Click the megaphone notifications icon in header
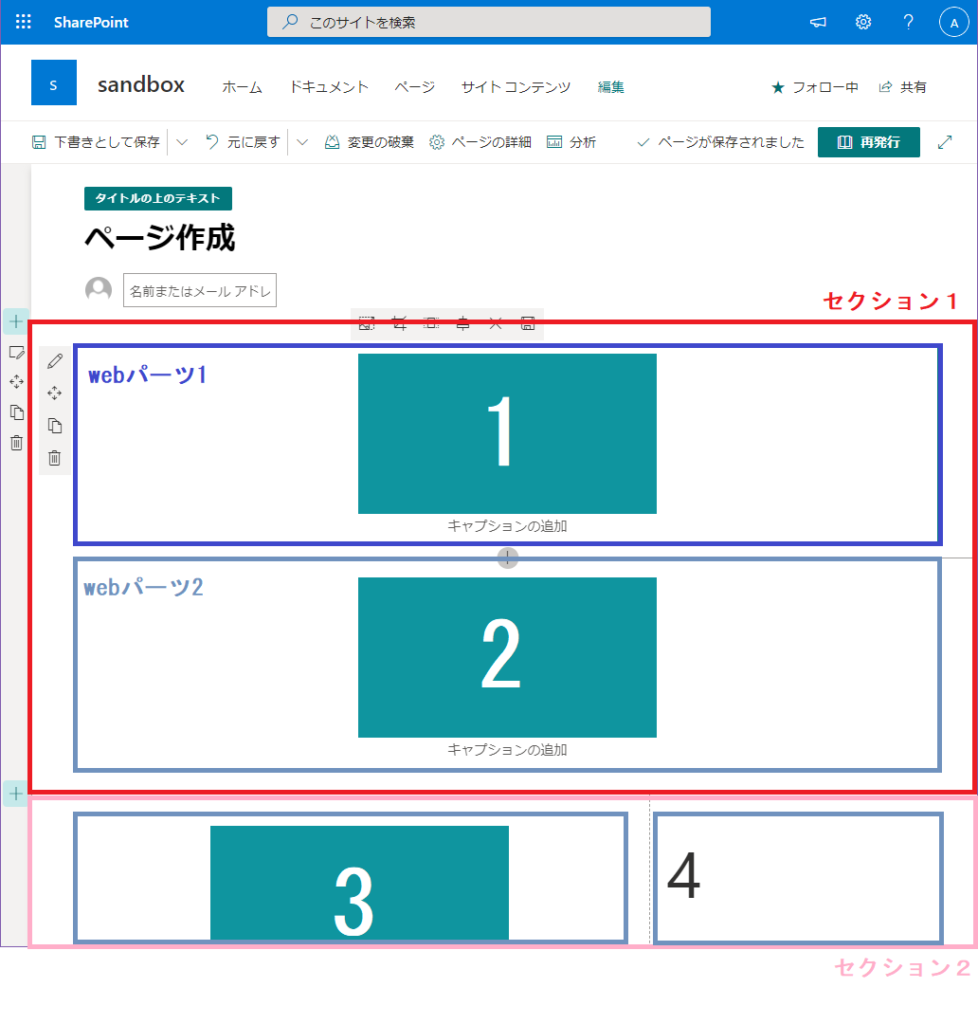978x1024 pixels. (x=818, y=22)
